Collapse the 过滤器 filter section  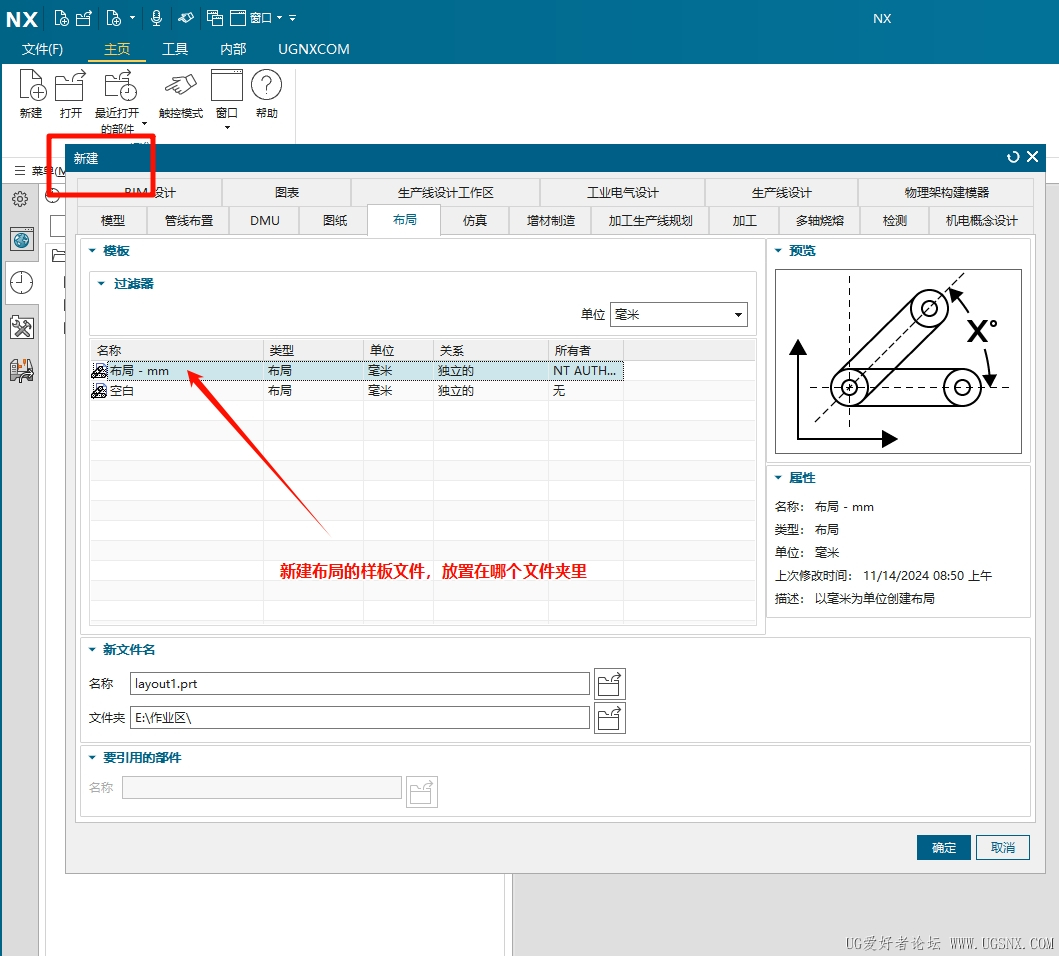pos(101,284)
